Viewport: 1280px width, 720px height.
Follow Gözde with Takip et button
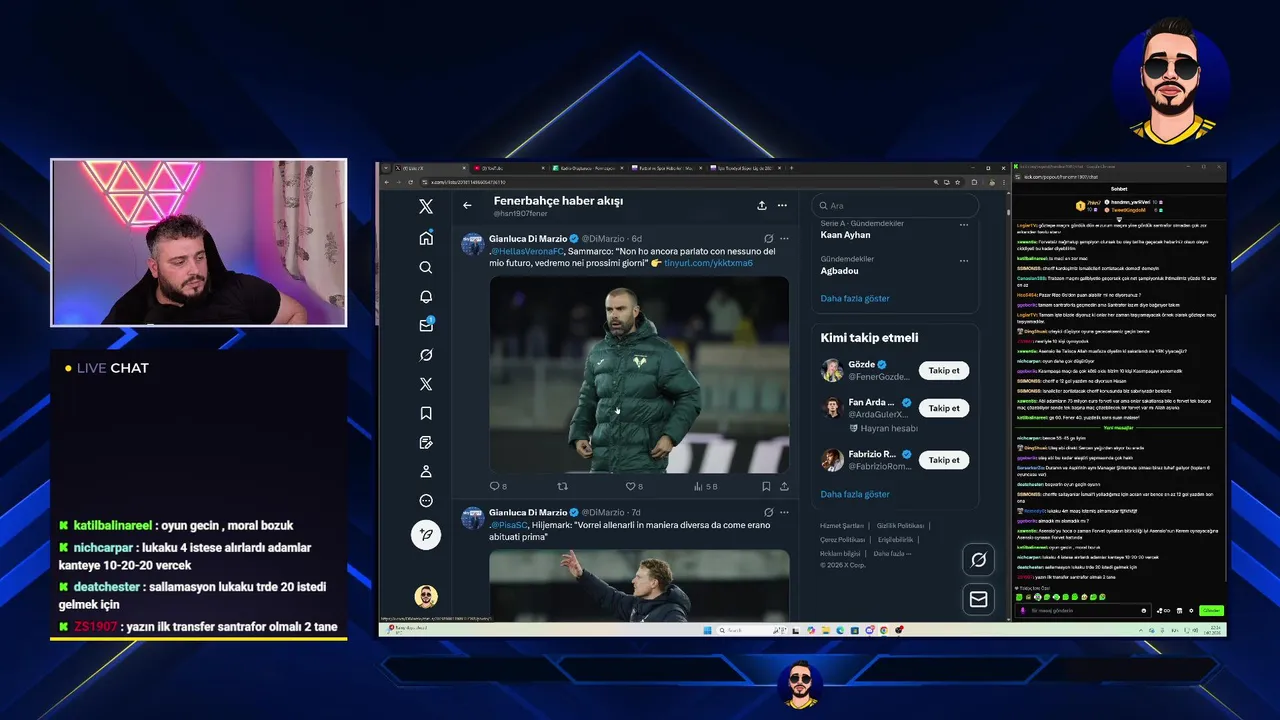[944, 370]
